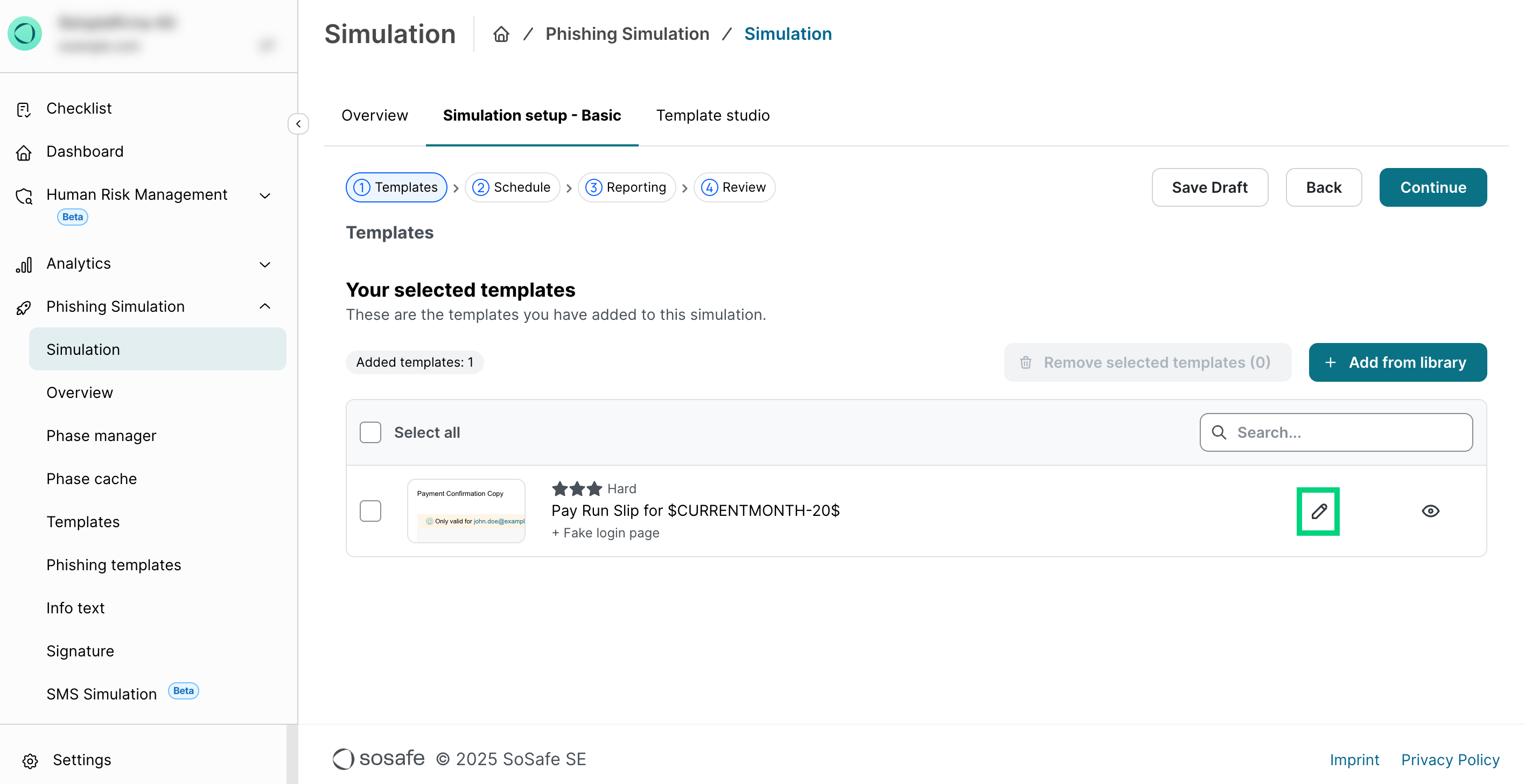Click the Payment Confirmation template thumbnail
Image resolution: width=1525 pixels, height=784 pixels.
click(466, 511)
